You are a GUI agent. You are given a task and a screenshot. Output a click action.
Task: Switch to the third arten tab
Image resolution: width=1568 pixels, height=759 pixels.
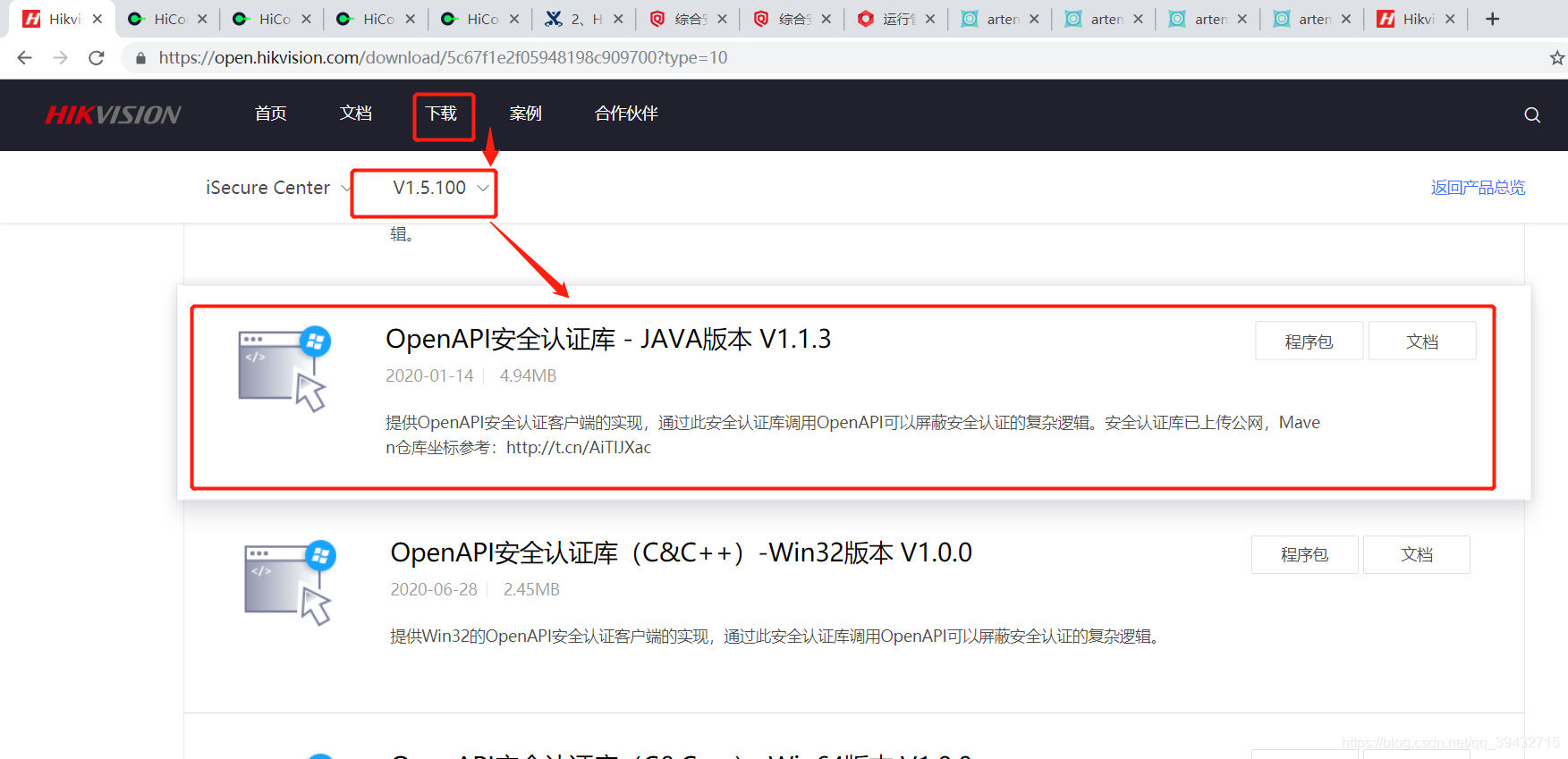1208,19
